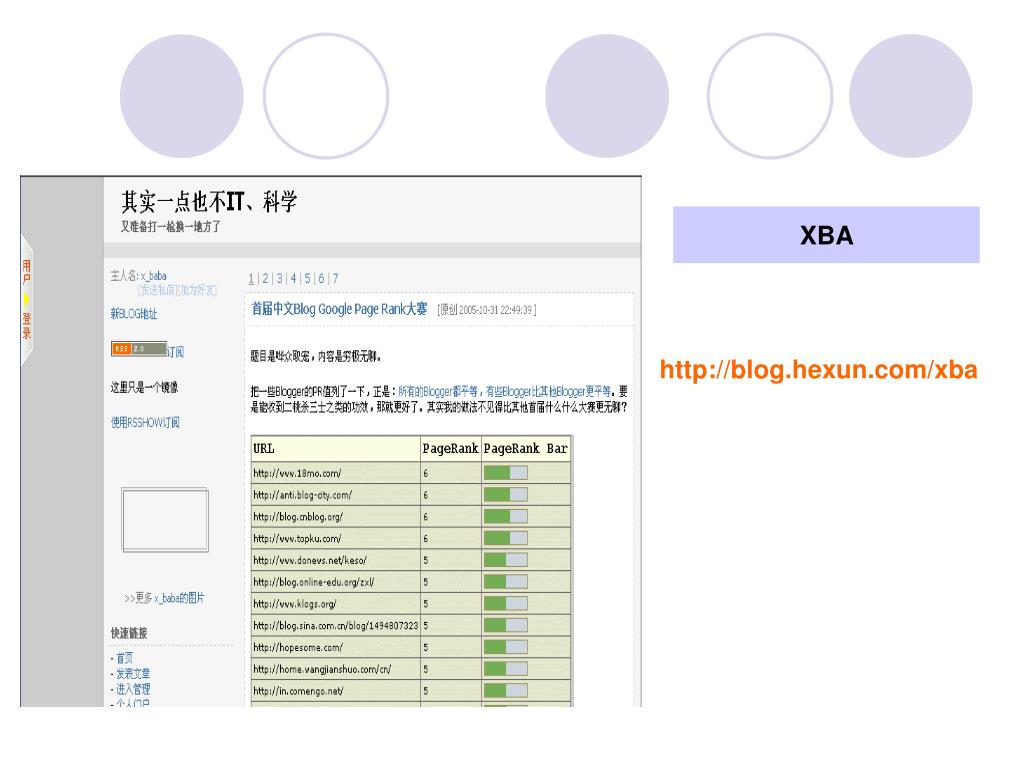This screenshot has height=768, width=1024.
Task: Click the 这里只是一个镜像 sidebar text
Action: click(x=144, y=387)
